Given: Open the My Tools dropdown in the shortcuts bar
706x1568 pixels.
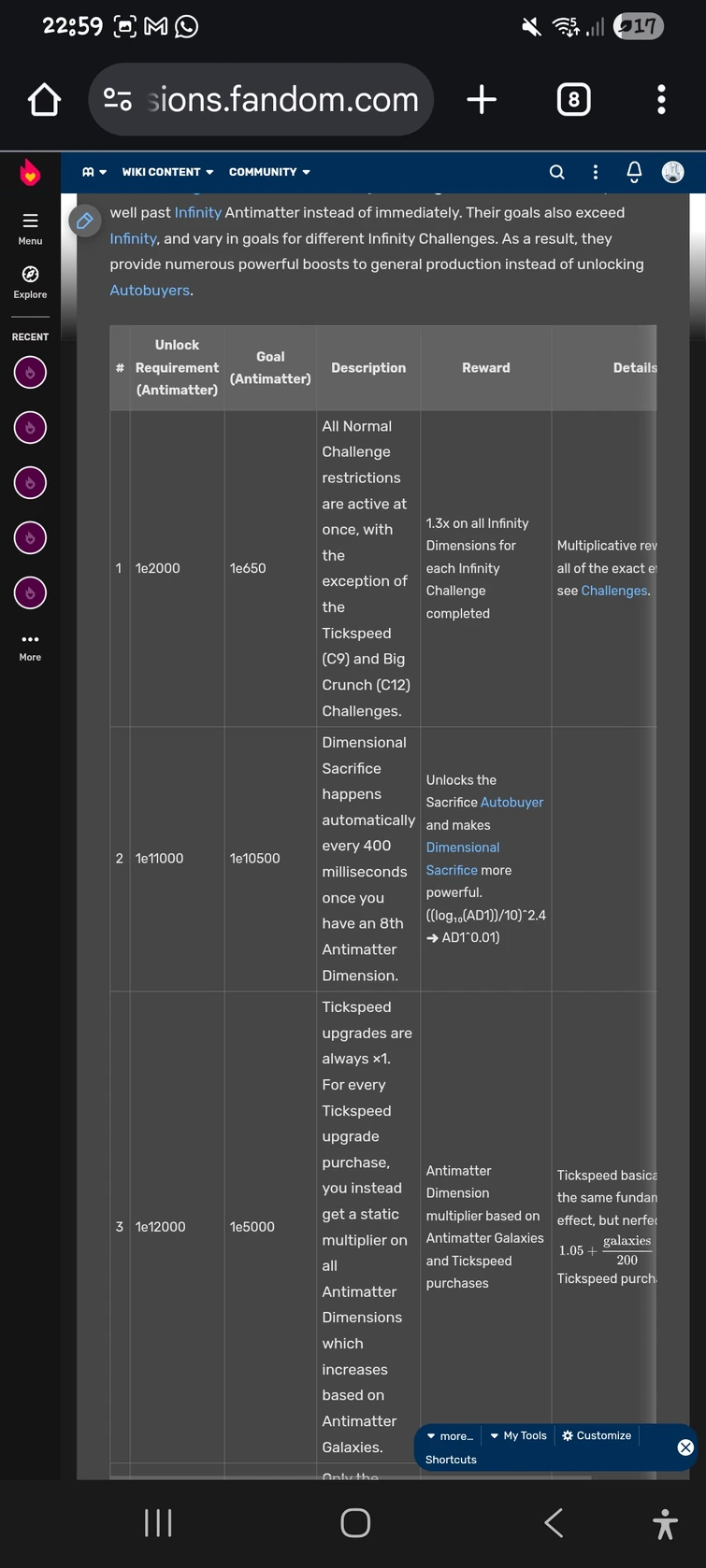Looking at the screenshot, I should pos(518,1435).
